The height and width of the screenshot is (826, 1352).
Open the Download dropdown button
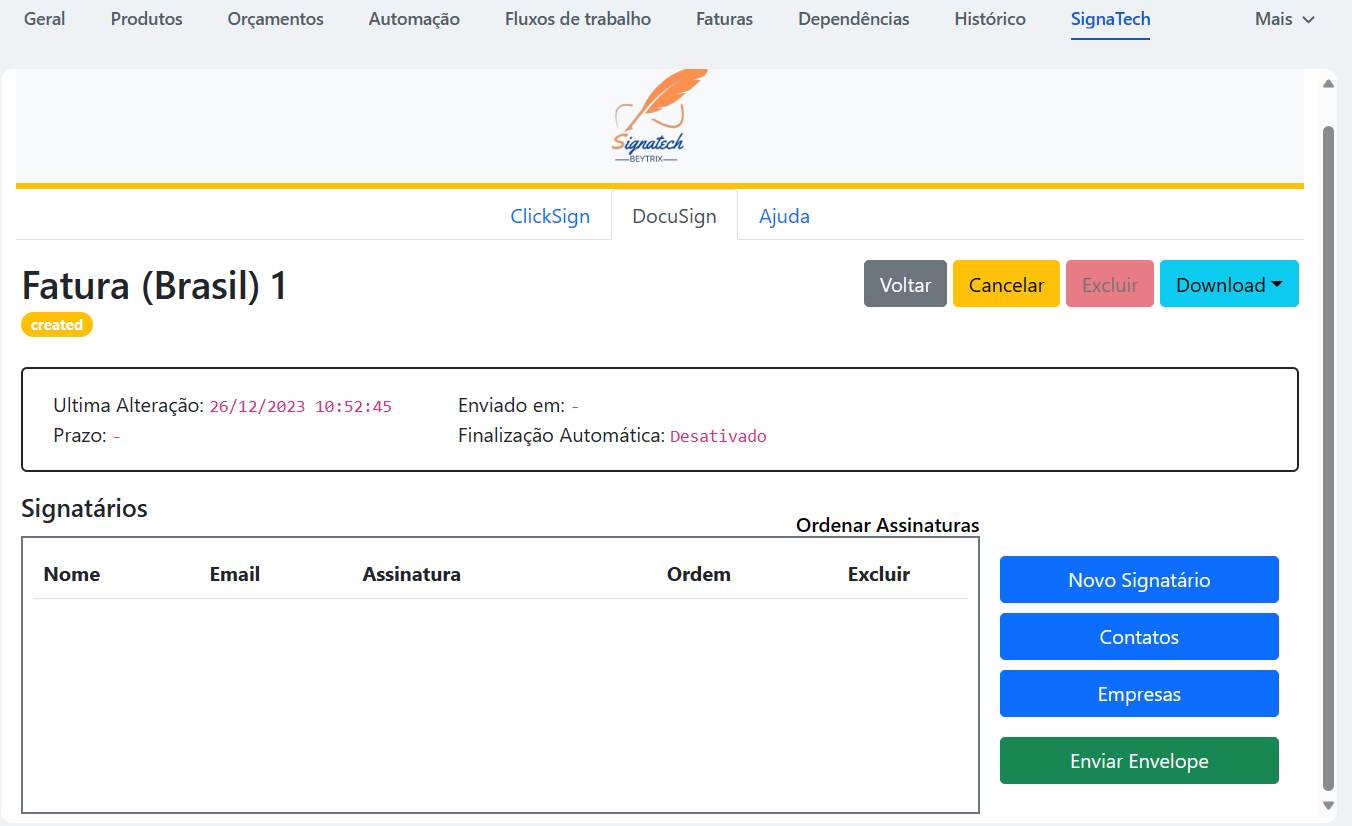pyautogui.click(x=1228, y=285)
